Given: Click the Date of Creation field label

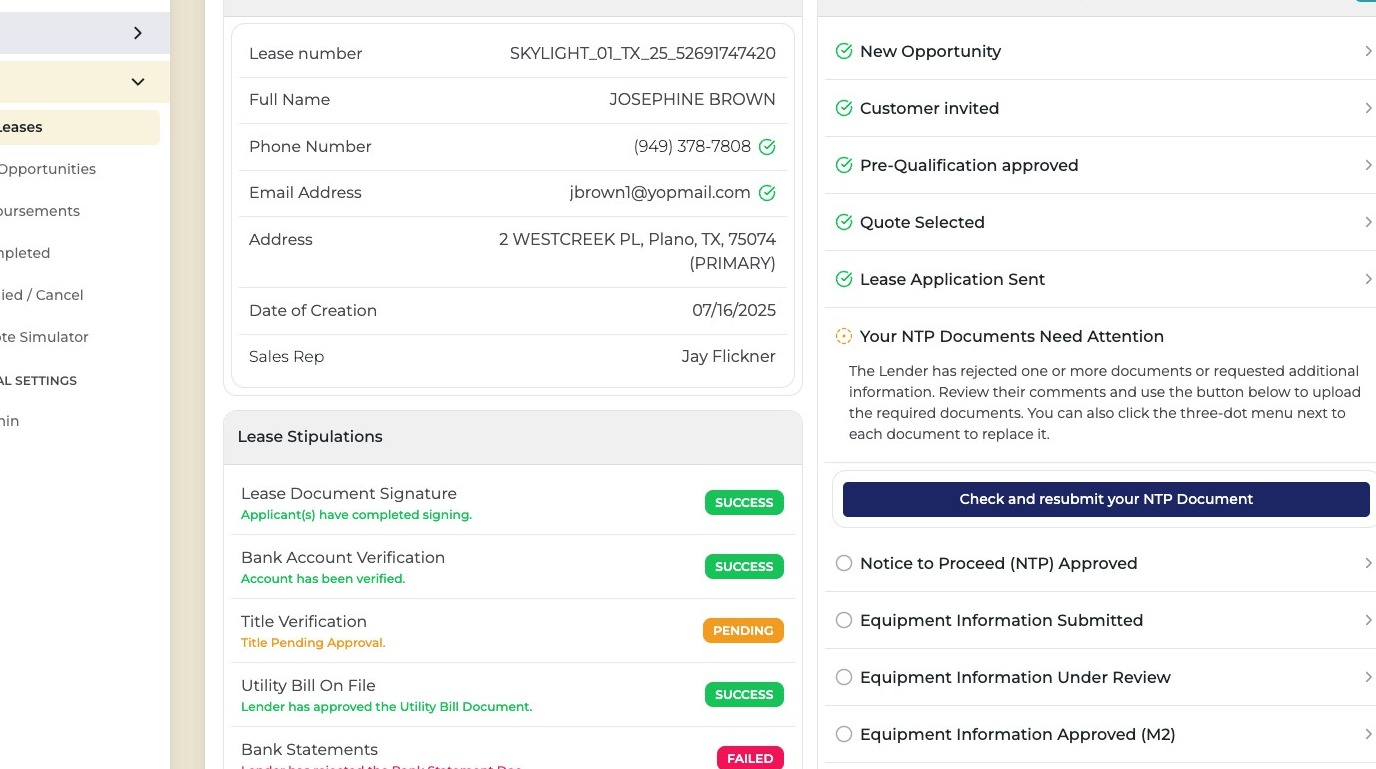Looking at the screenshot, I should 313,311.
